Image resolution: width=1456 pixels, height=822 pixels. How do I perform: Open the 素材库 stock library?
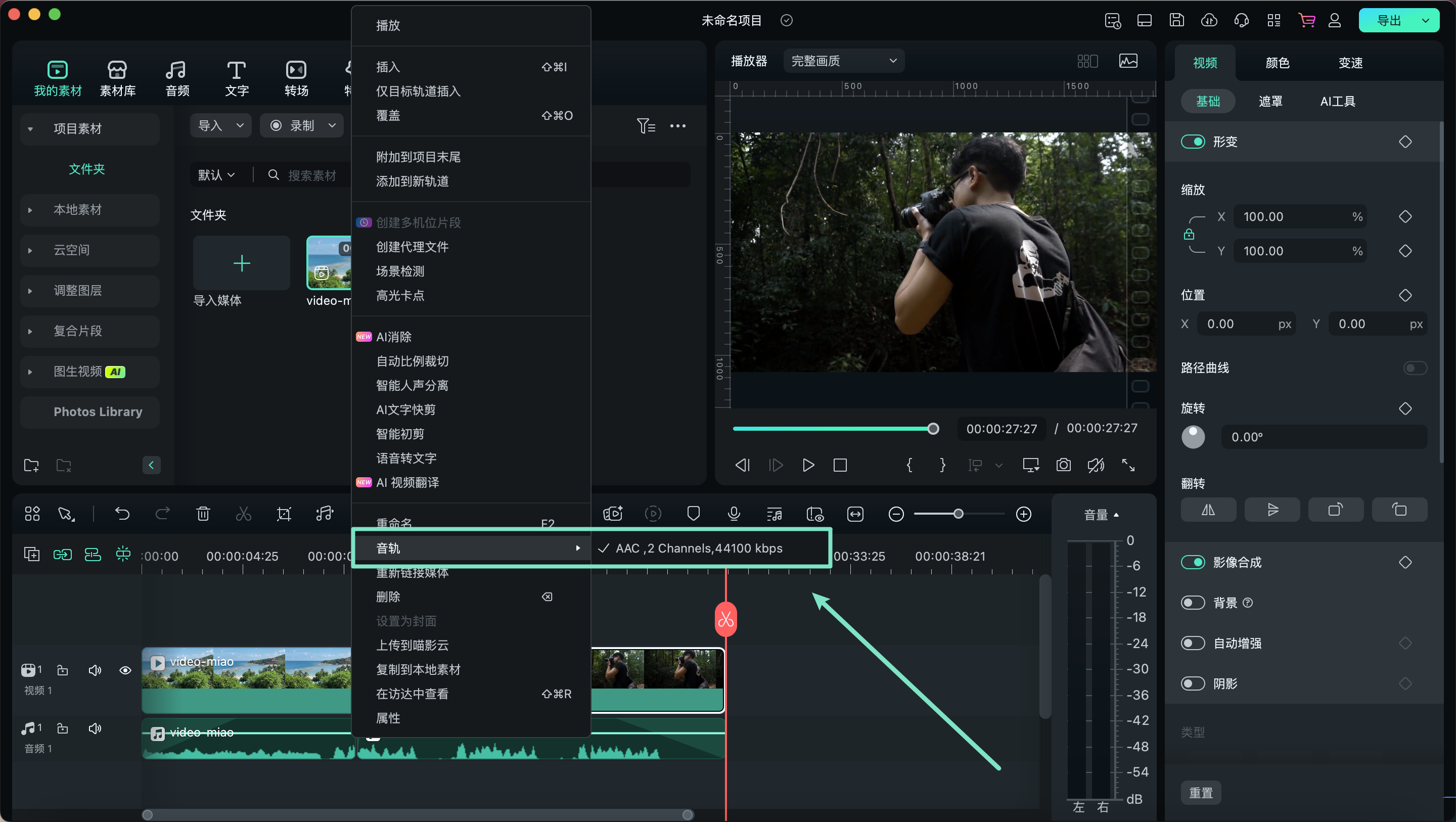pyautogui.click(x=118, y=78)
